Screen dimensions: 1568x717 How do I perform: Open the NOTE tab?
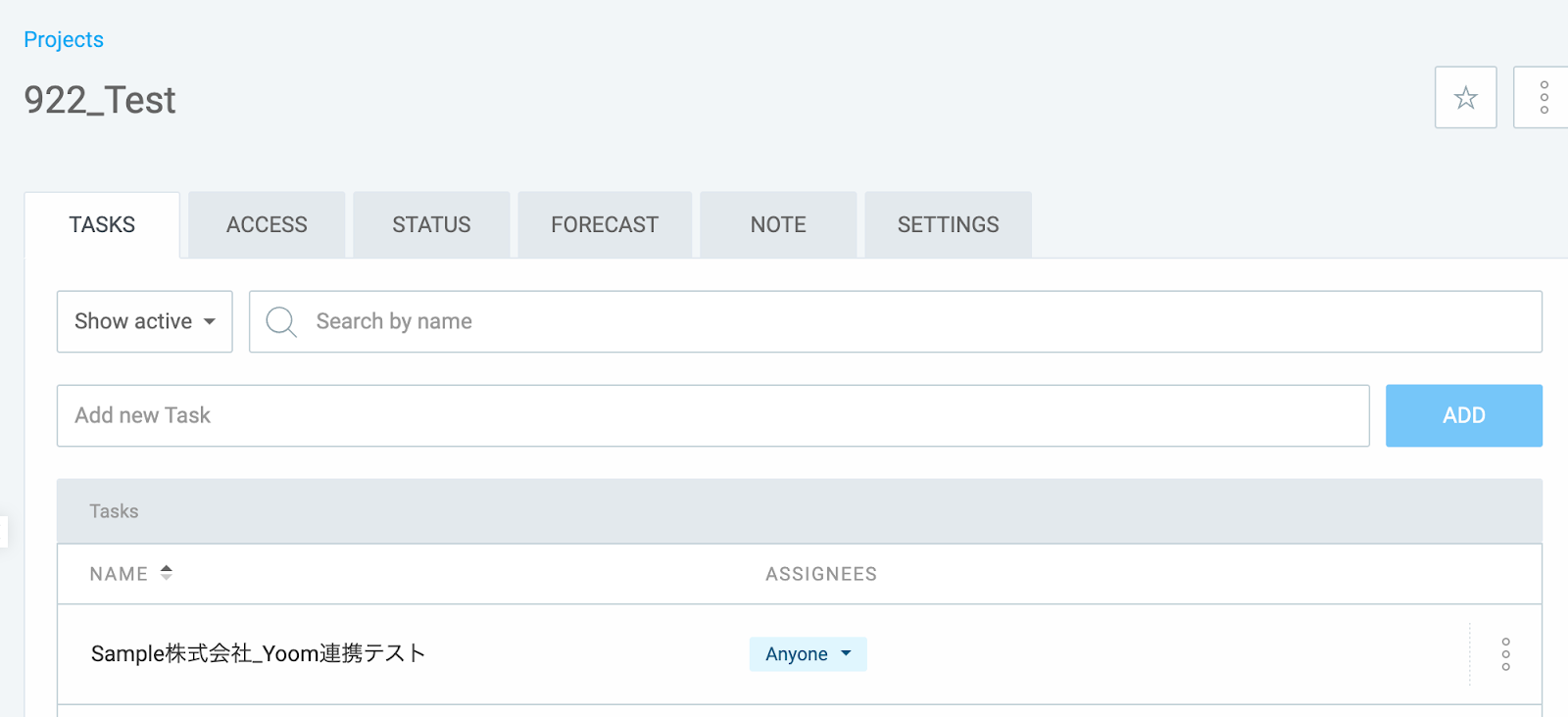click(x=778, y=225)
